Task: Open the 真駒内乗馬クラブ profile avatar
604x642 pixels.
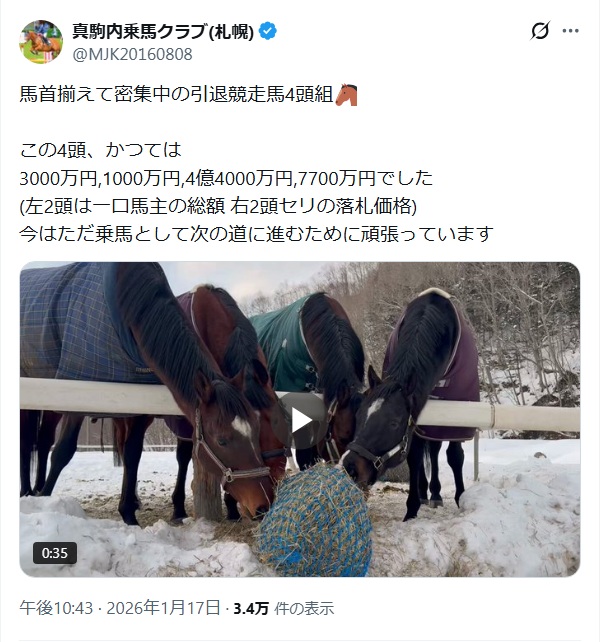Action: coord(41,42)
